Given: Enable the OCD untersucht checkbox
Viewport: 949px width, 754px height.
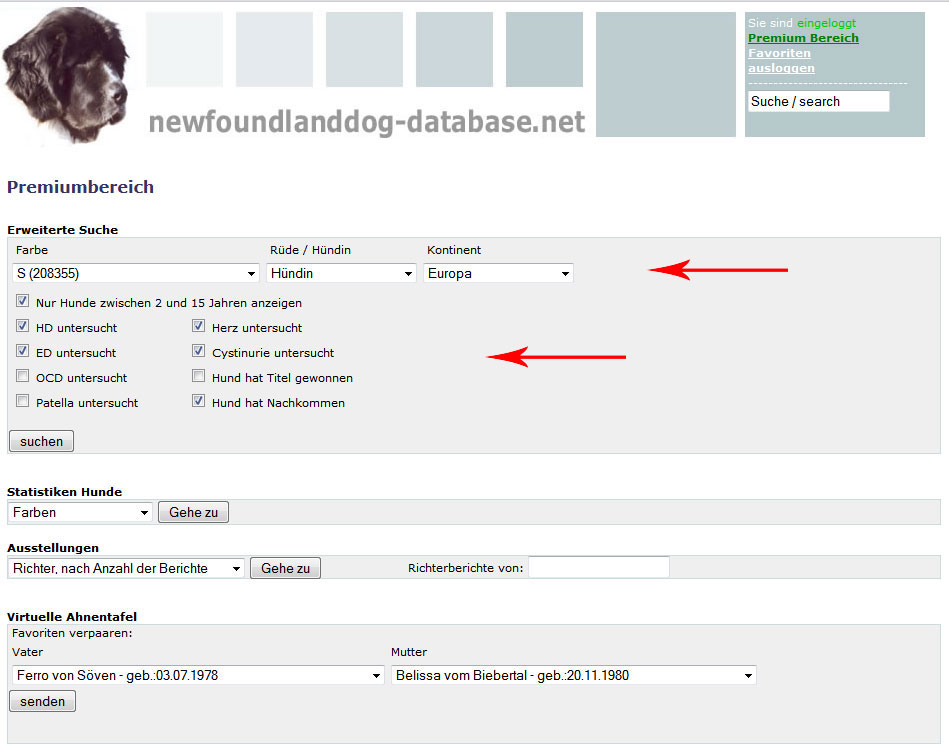Looking at the screenshot, I should [x=23, y=377].
